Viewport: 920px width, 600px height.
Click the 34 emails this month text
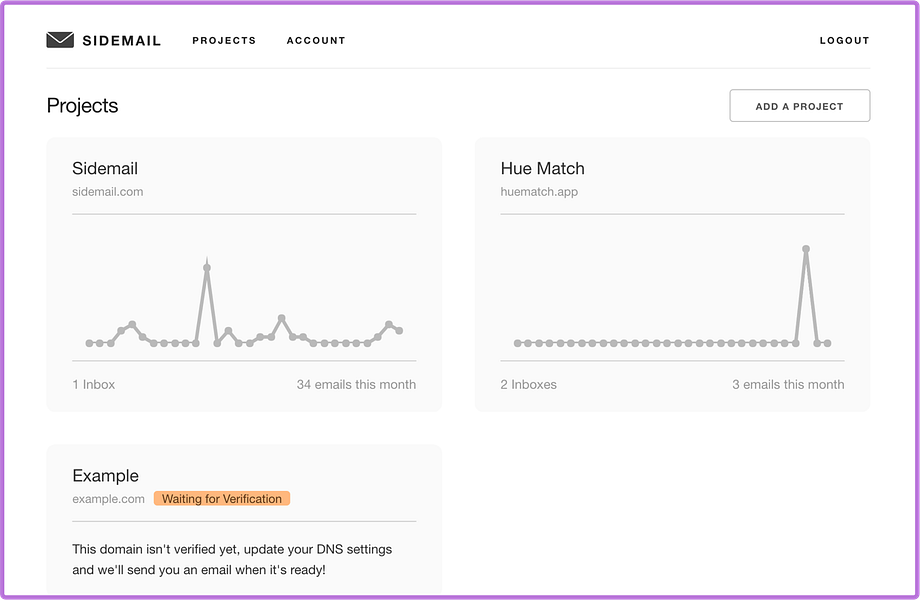click(x=356, y=384)
